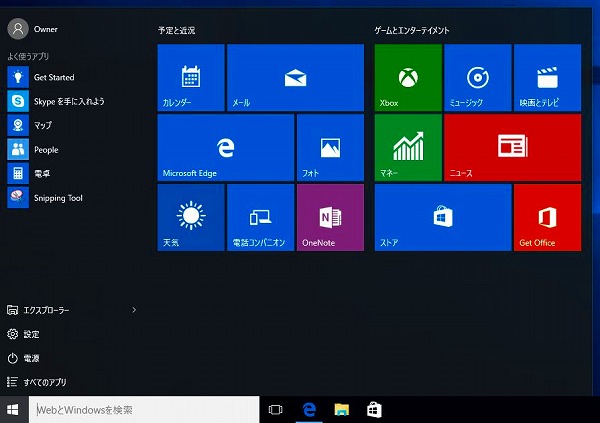The image size is (600, 423).
Task: Click the Owner user account avatar
Action: click(x=18, y=29)
